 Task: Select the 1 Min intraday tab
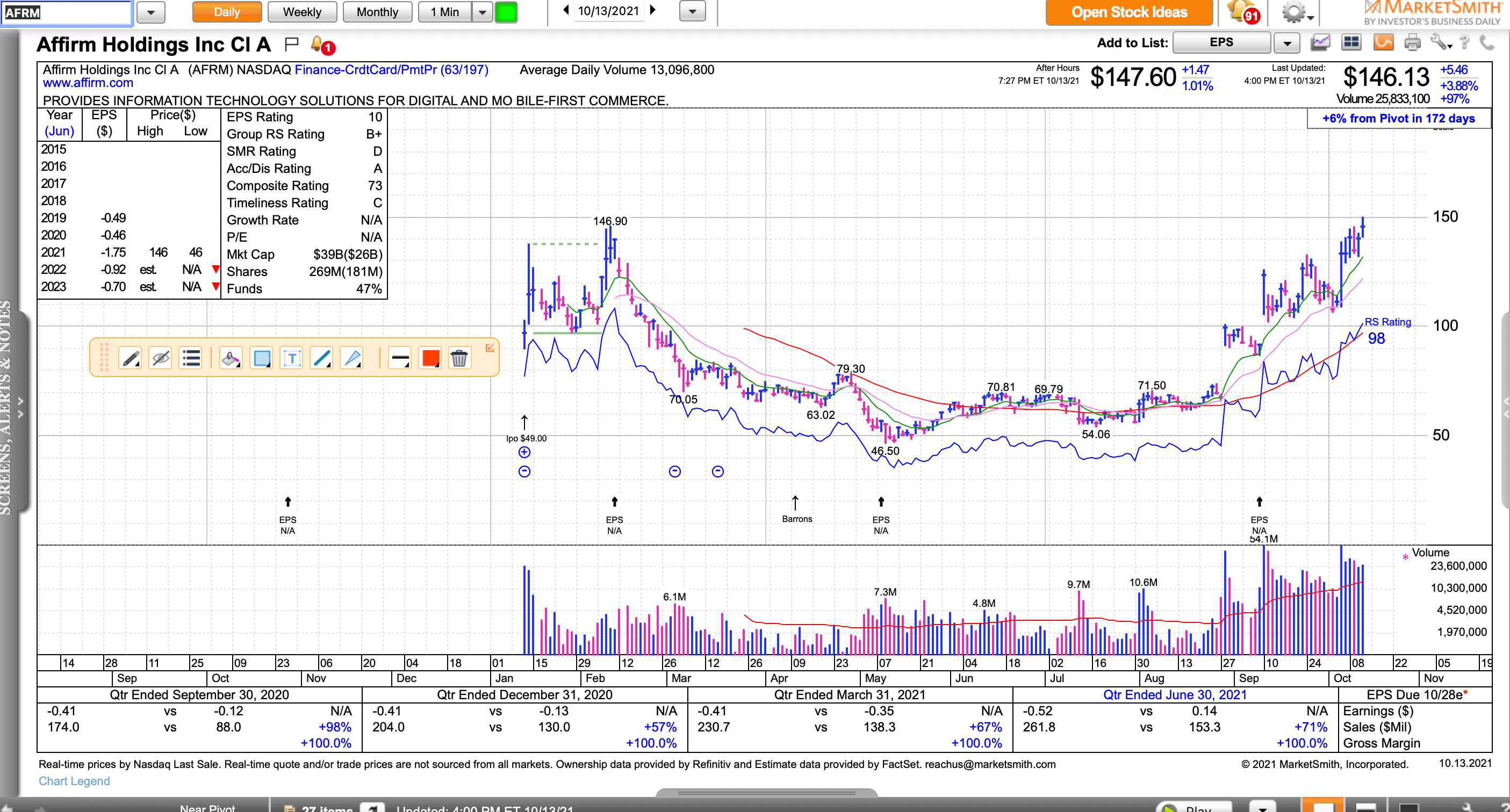click(445, 12)
